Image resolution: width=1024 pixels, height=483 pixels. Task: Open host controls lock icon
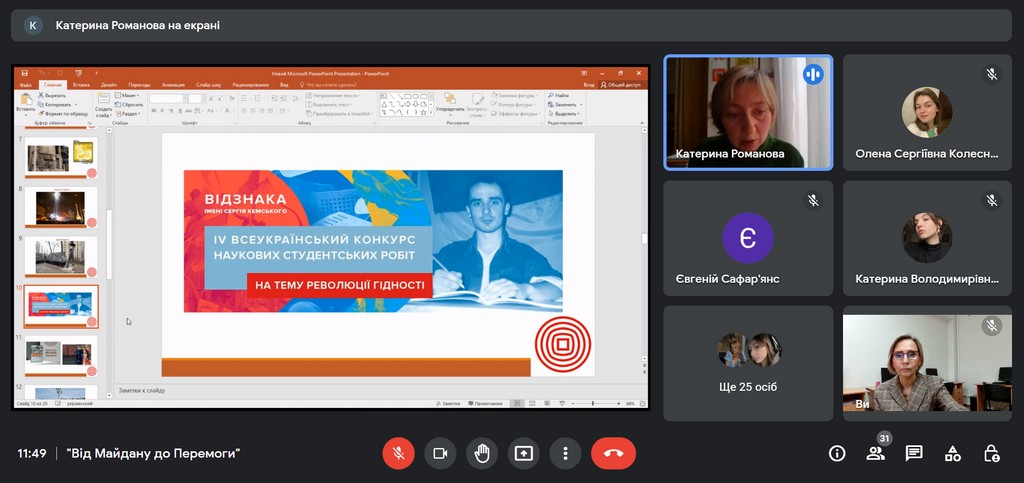[991, 453]
